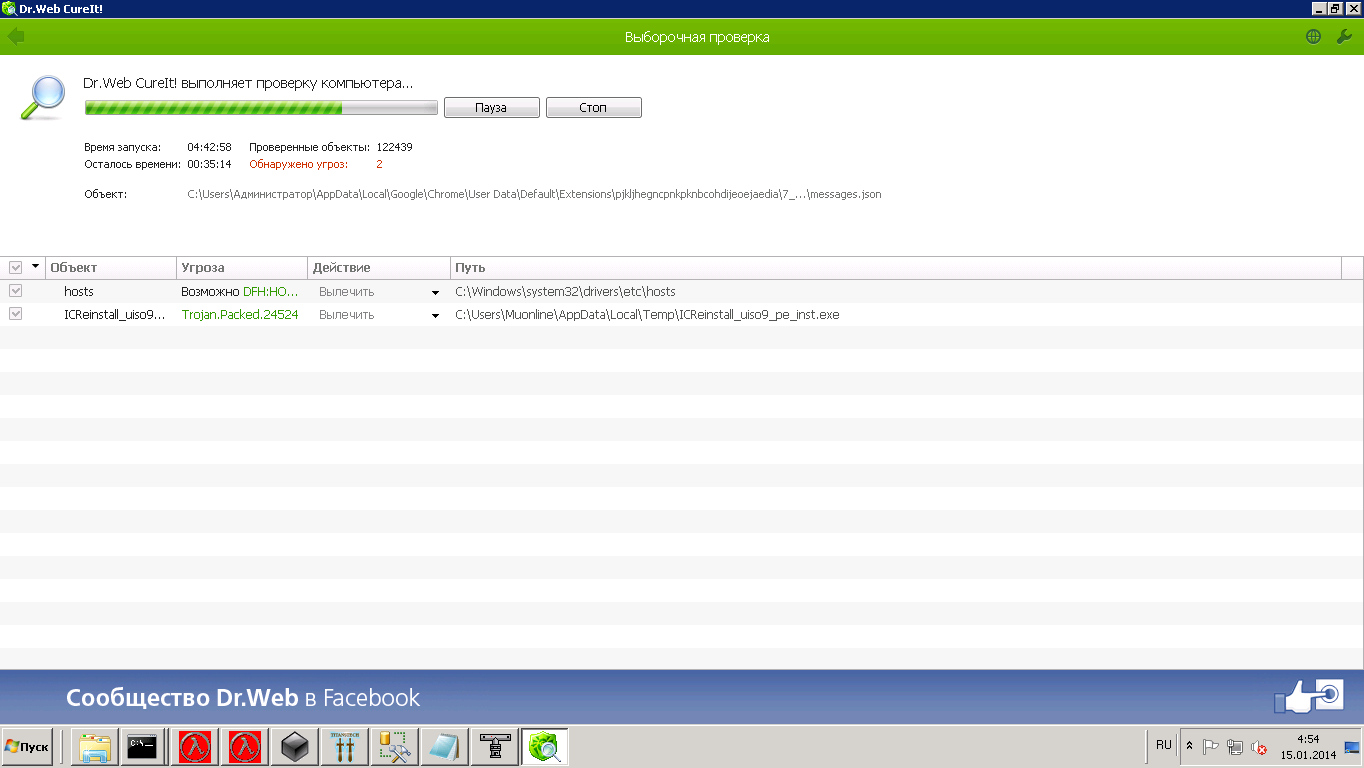Image resolution: width=1364 pixels, height=768 pixels.
Task: Click the checked objects count 122439
Action: (394, 147)
